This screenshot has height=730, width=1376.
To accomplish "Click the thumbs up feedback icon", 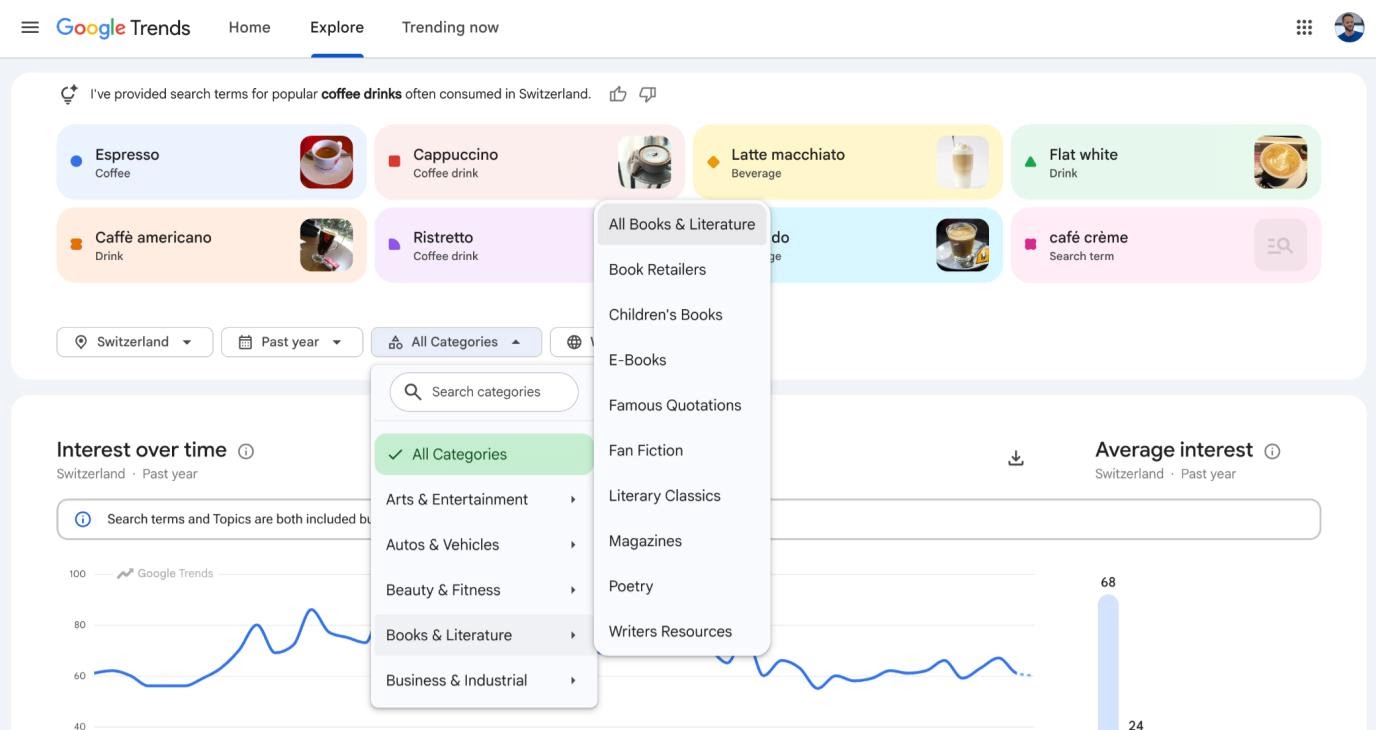I will (618, 94).
